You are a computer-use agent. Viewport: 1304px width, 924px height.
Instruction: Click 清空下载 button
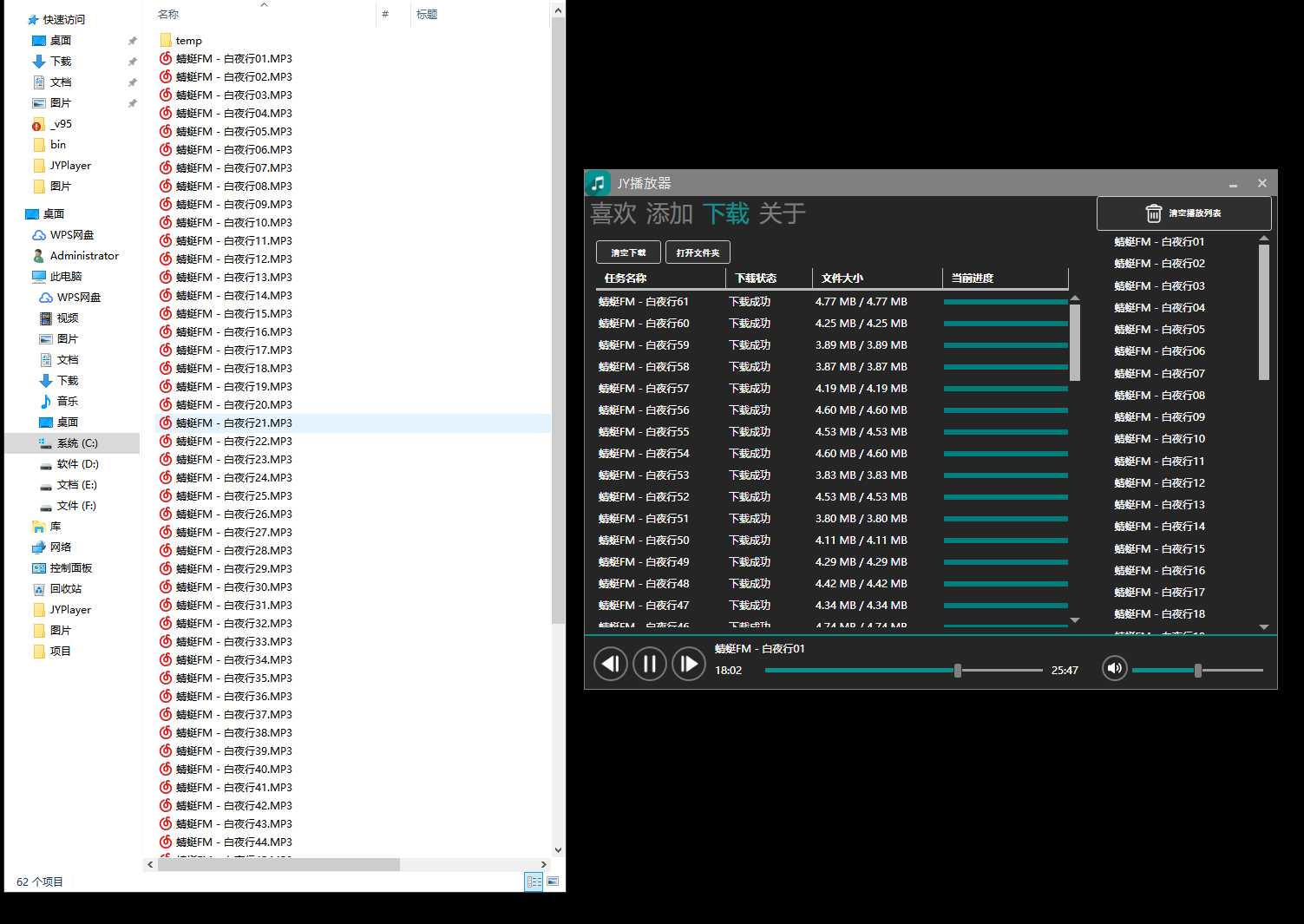click(628, 252)
